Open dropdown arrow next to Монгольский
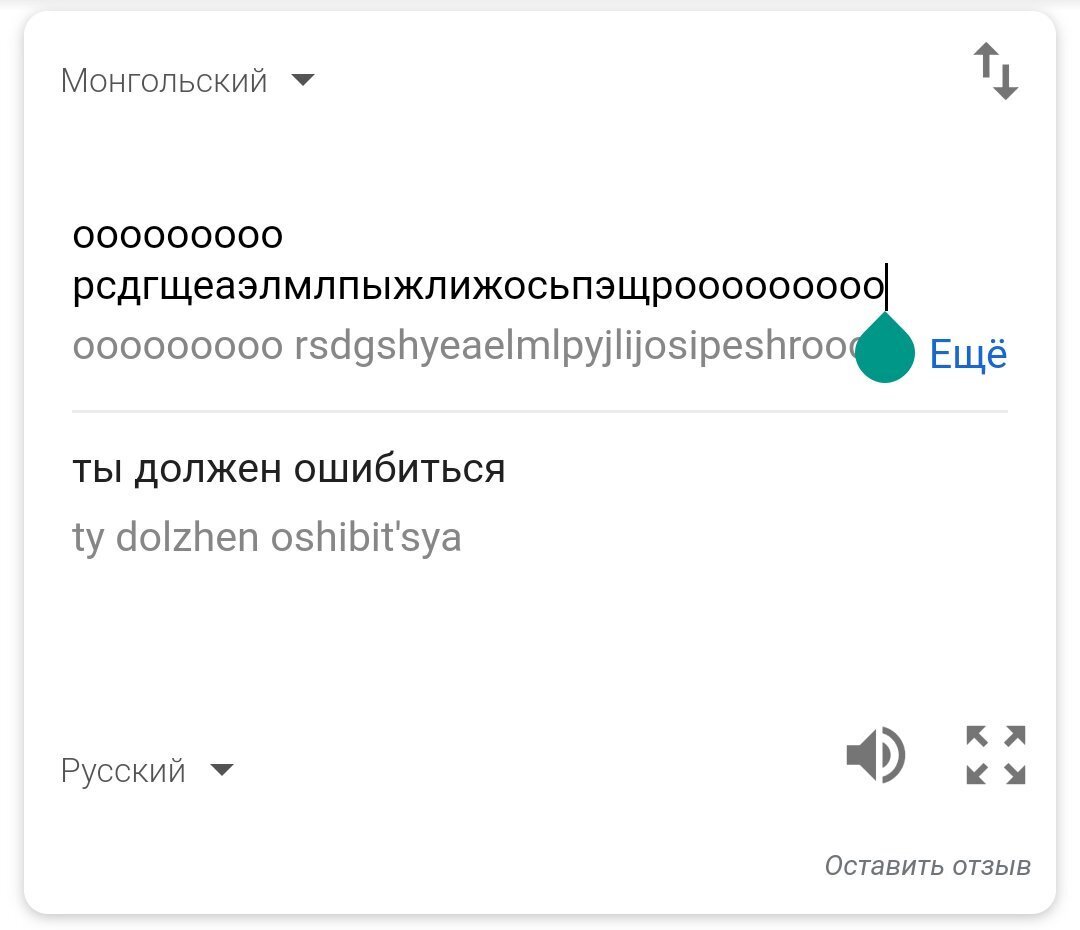1080x930 pixels. (303, 80)
